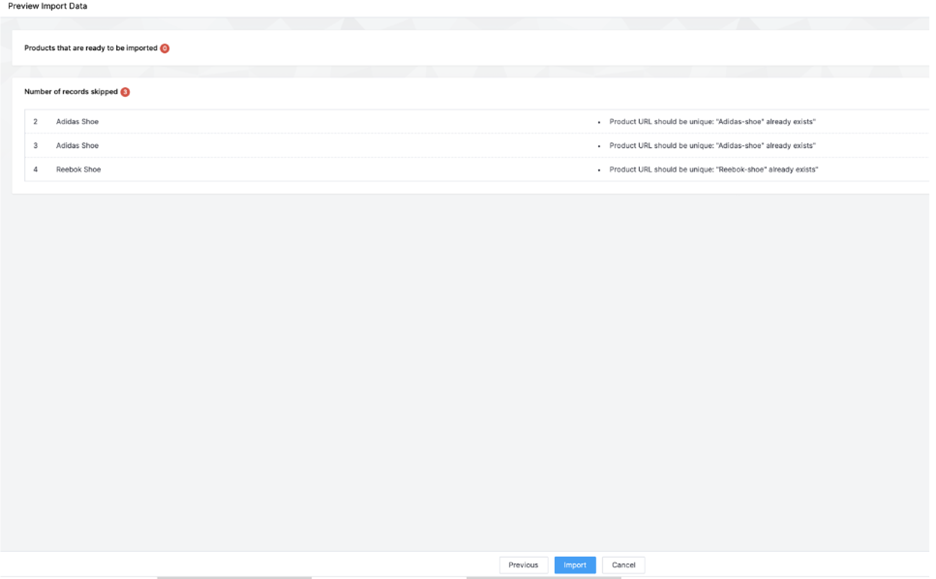Click the left horizontal scrollbar segment at bottom

234,577
